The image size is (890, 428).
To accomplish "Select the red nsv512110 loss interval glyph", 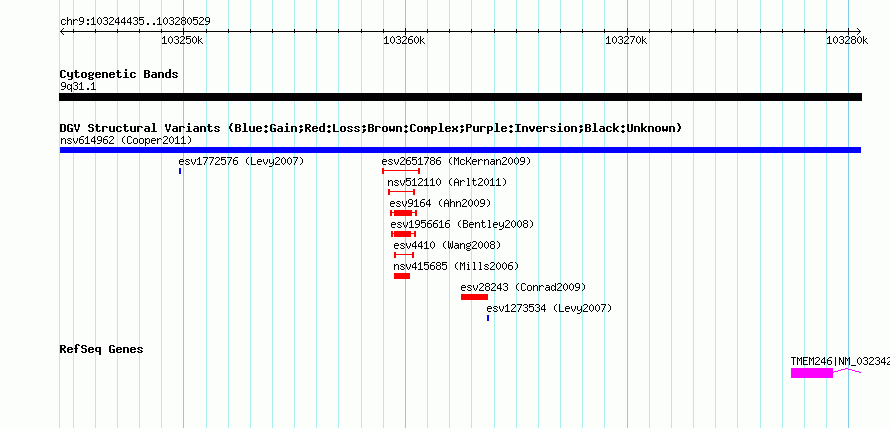I will (x=401, y=192).
